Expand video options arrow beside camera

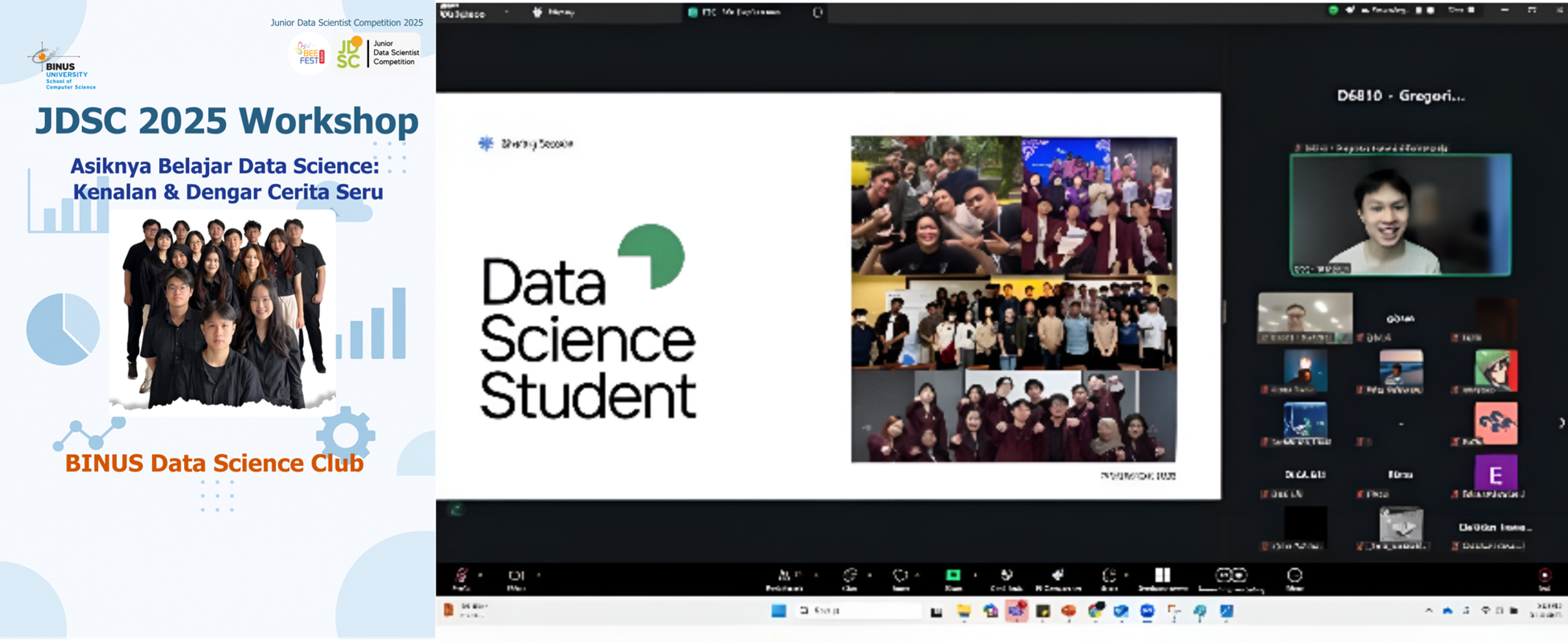click(x=539, y=575)
